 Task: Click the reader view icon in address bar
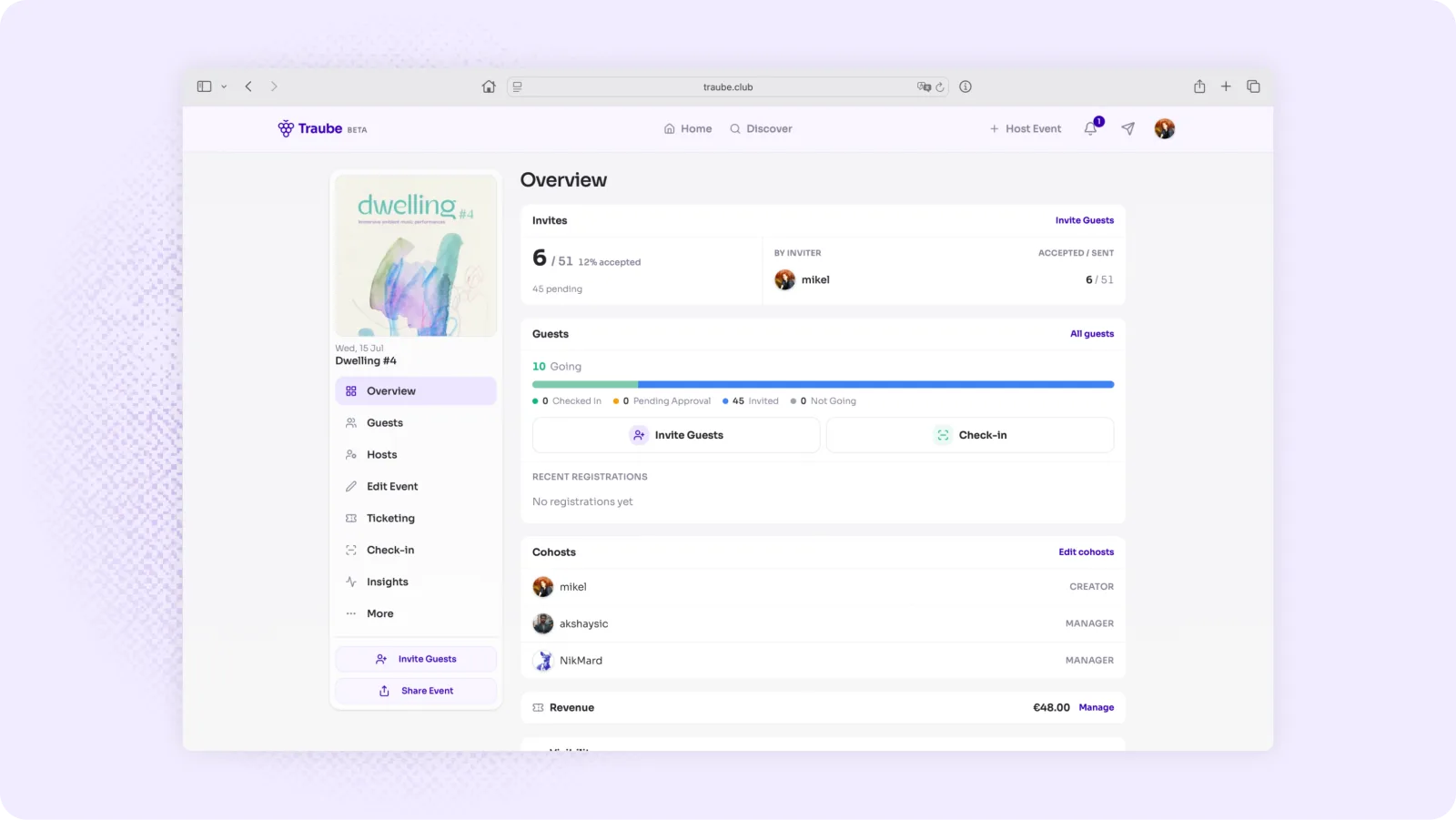coord(518,86)
